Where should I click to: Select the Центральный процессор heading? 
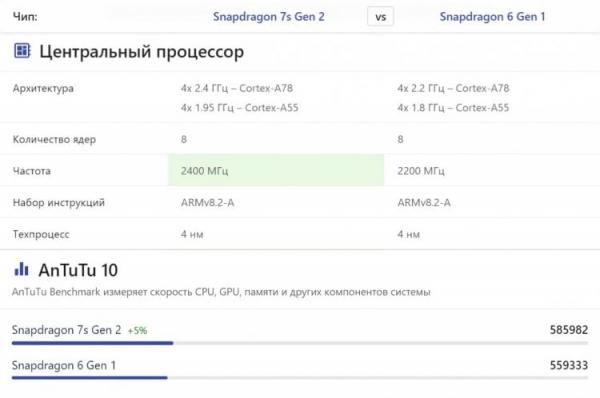[142, 51]
